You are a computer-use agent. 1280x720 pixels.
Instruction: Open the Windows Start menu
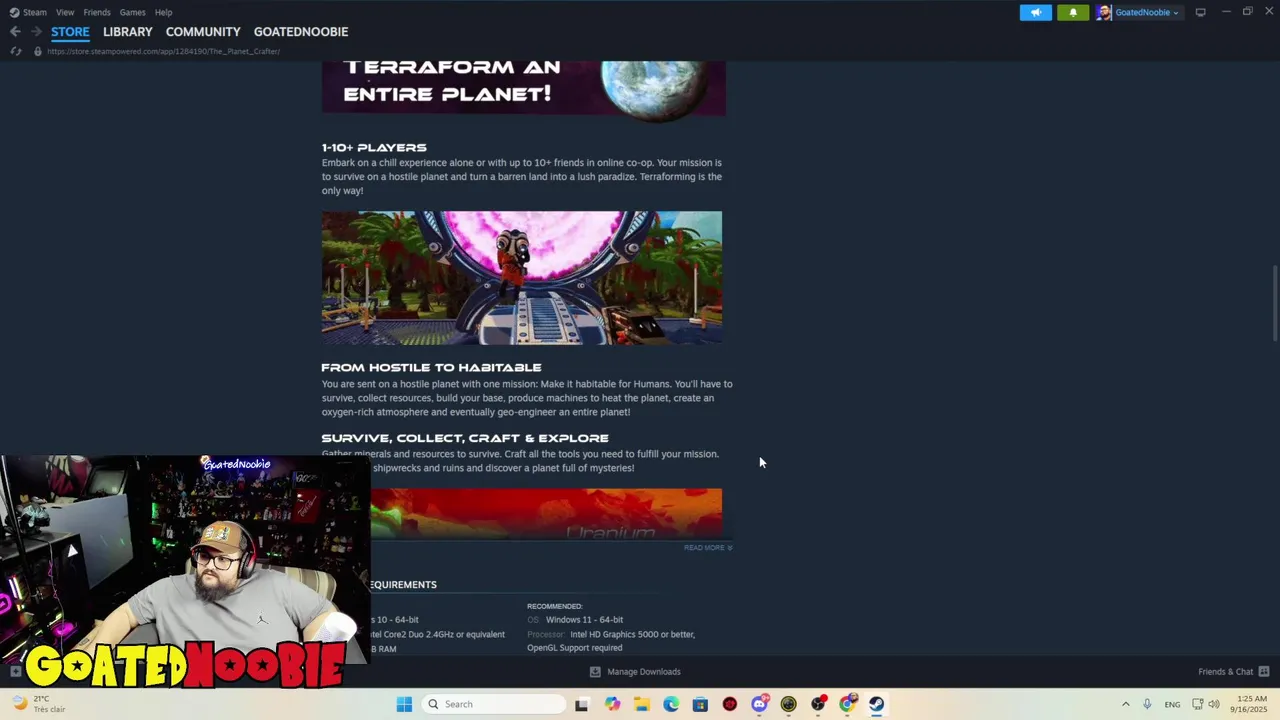pyautogui.click(x=404, y=704)
